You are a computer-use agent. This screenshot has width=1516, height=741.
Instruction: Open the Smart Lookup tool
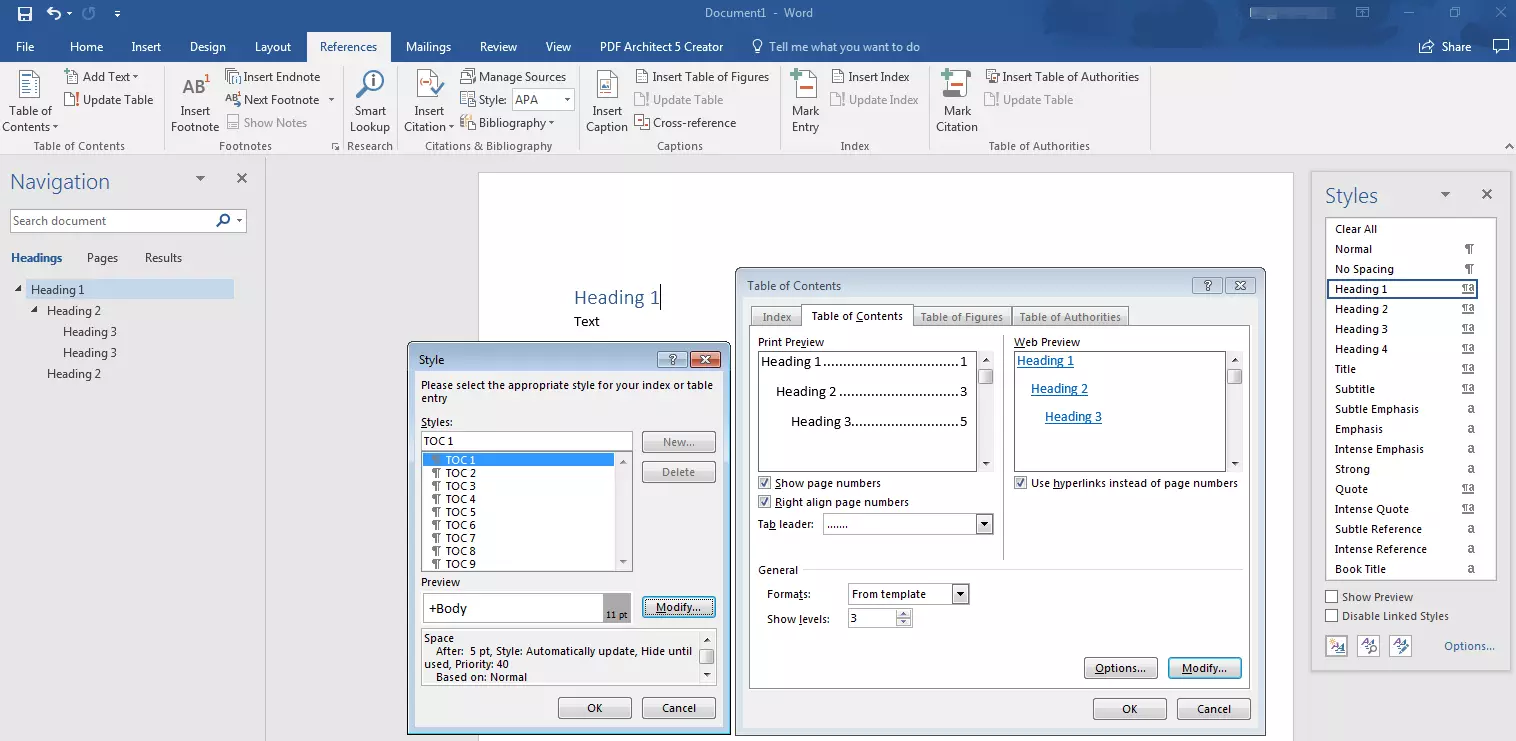370,101
